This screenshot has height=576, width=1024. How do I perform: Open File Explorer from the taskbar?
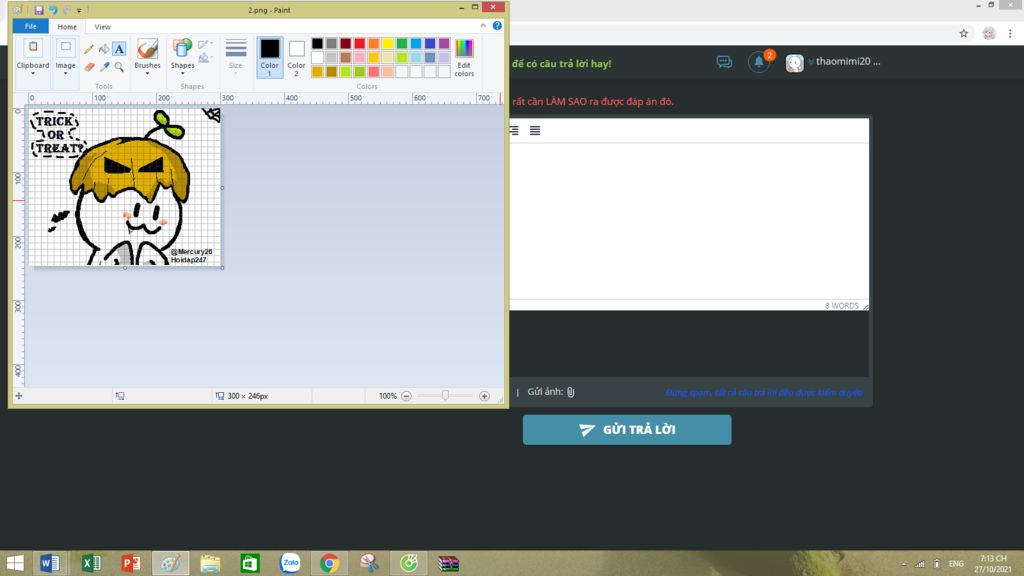[x=210, y=563]
